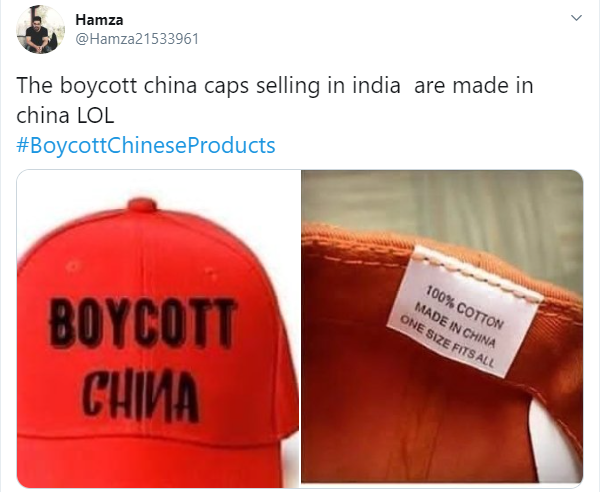Click the tweet text about boycott china caps
The width and height of the screenshot is (602, 492).
tap(275, 100)
